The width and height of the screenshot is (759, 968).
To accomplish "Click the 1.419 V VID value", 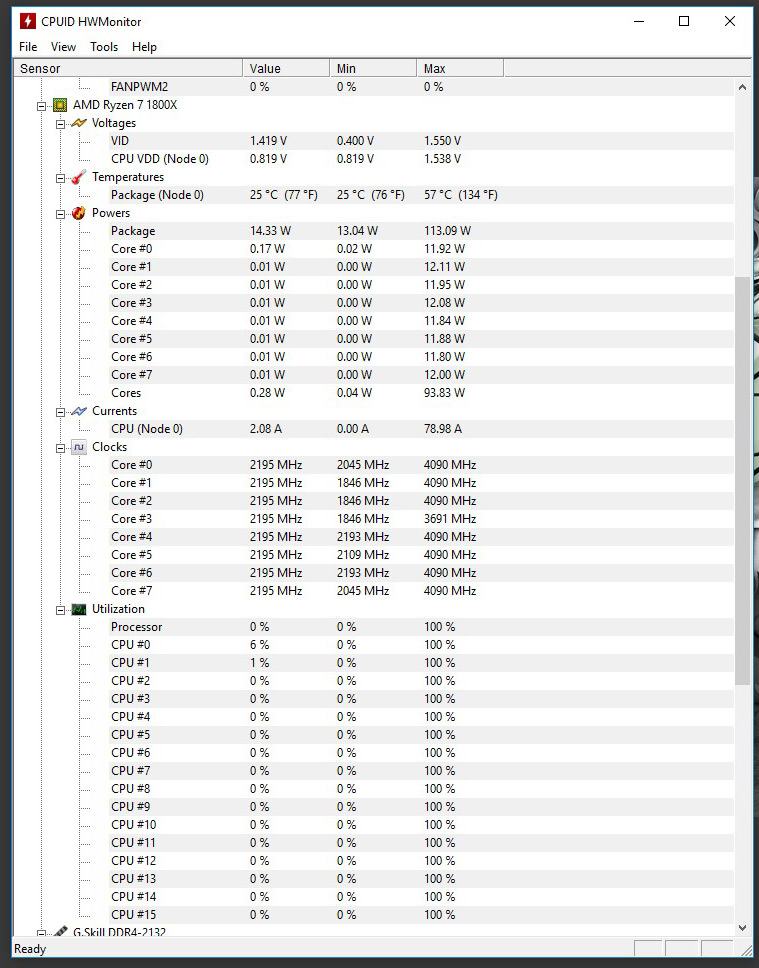I will point(268,141).
